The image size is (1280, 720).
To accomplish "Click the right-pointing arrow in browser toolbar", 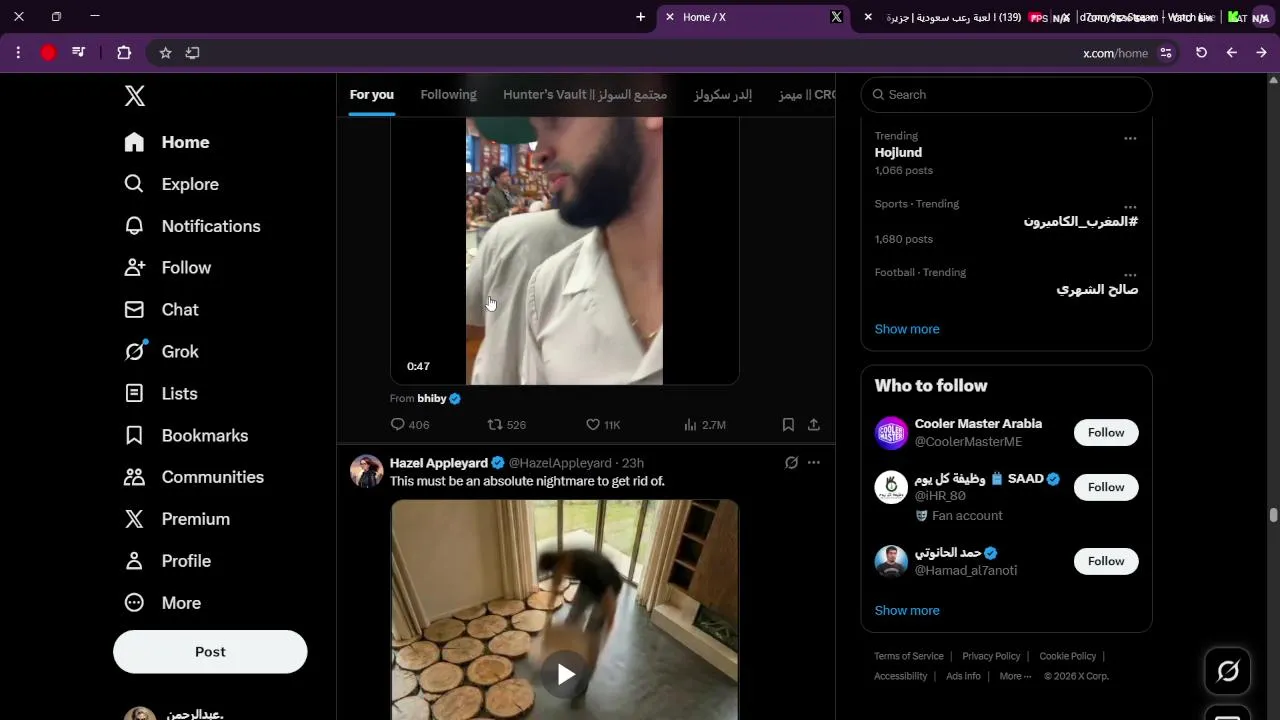I will [1261, 53].
